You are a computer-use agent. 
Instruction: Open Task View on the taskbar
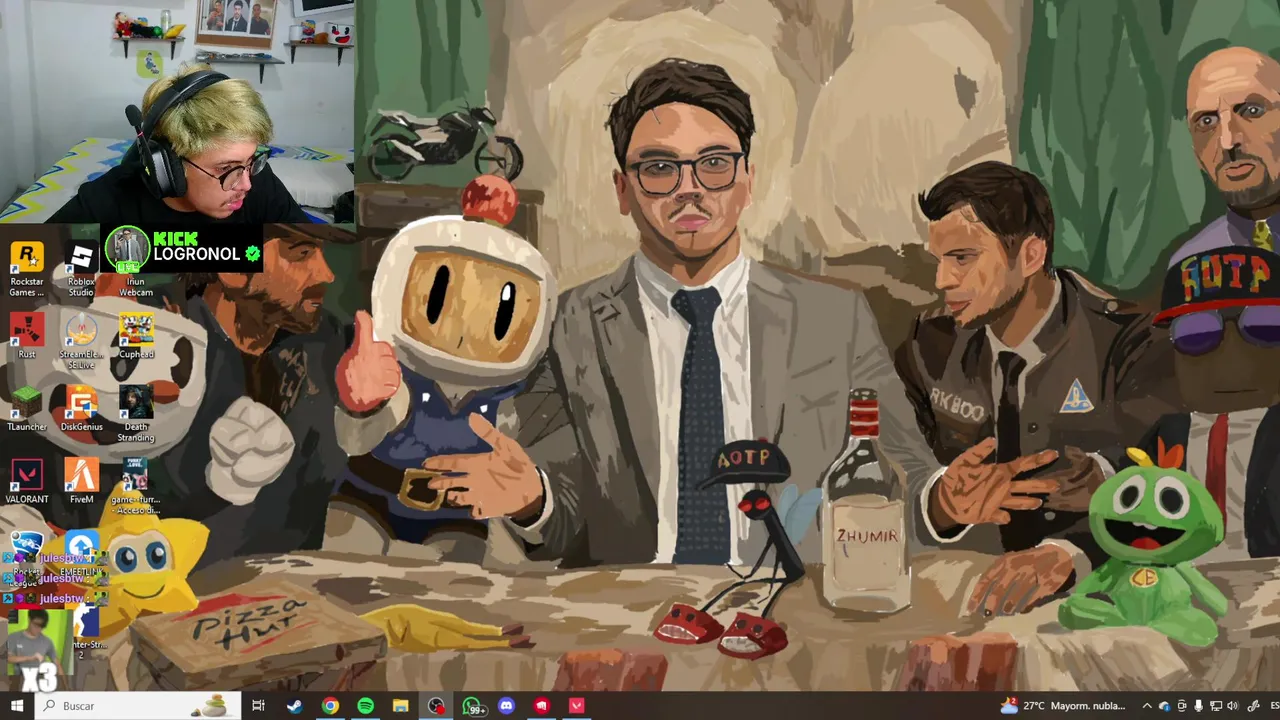(258, 706)
